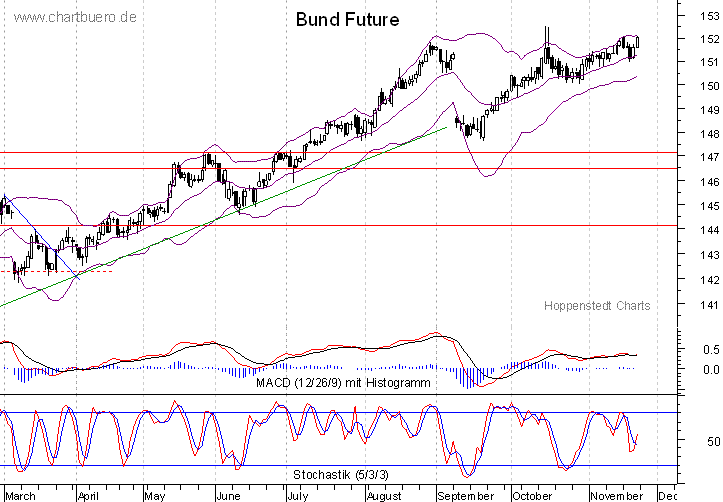Click the 152 price axis value
Viewport: 723px width, 502px height.
[709, 39]
